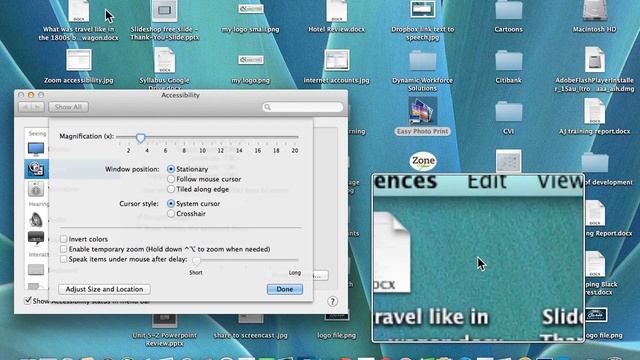This screenshot has width=640, height=360.
Task: Click the help question mark button
Action: [x=332, y=301]
